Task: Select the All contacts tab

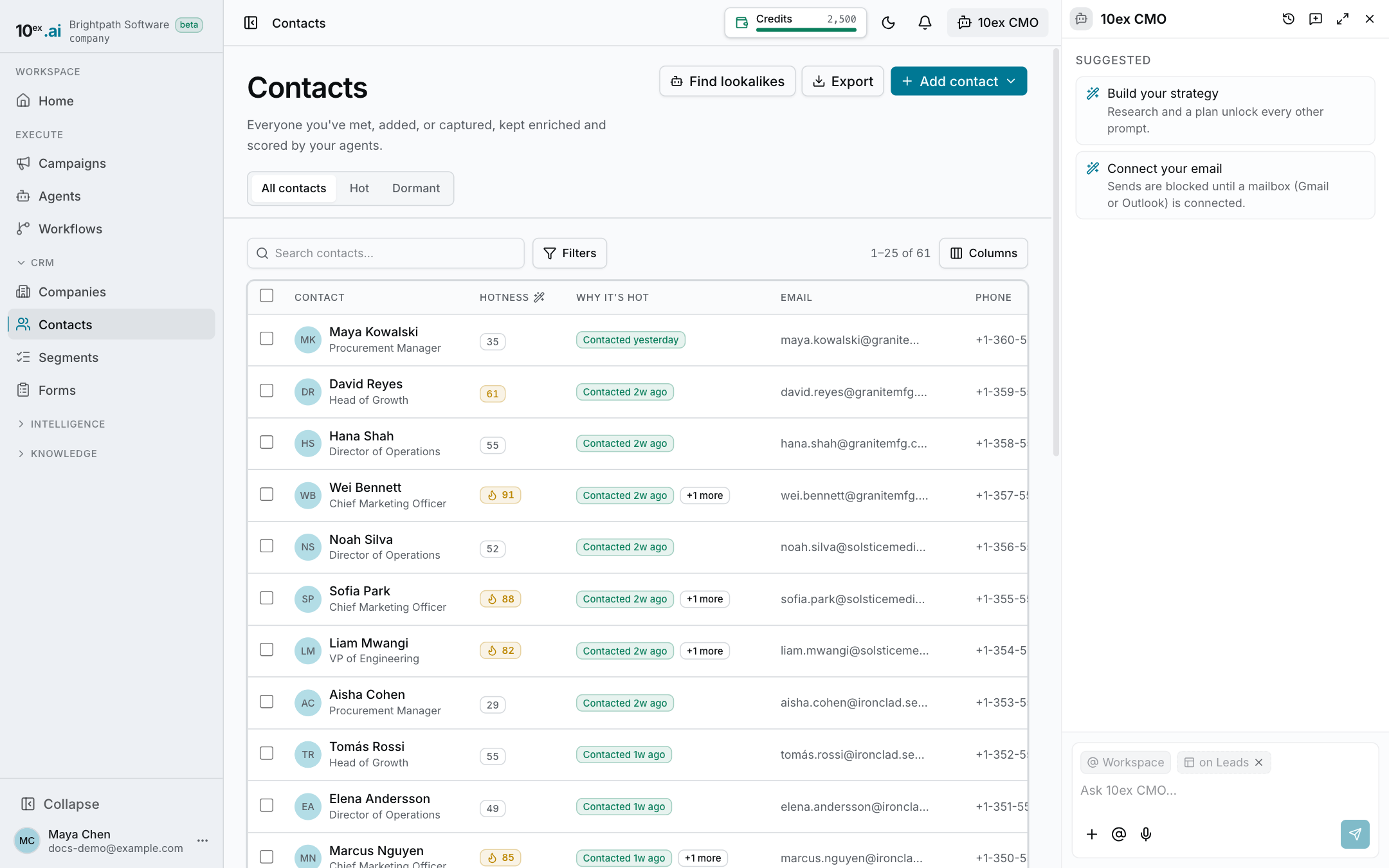Action: tap(294, 188)
